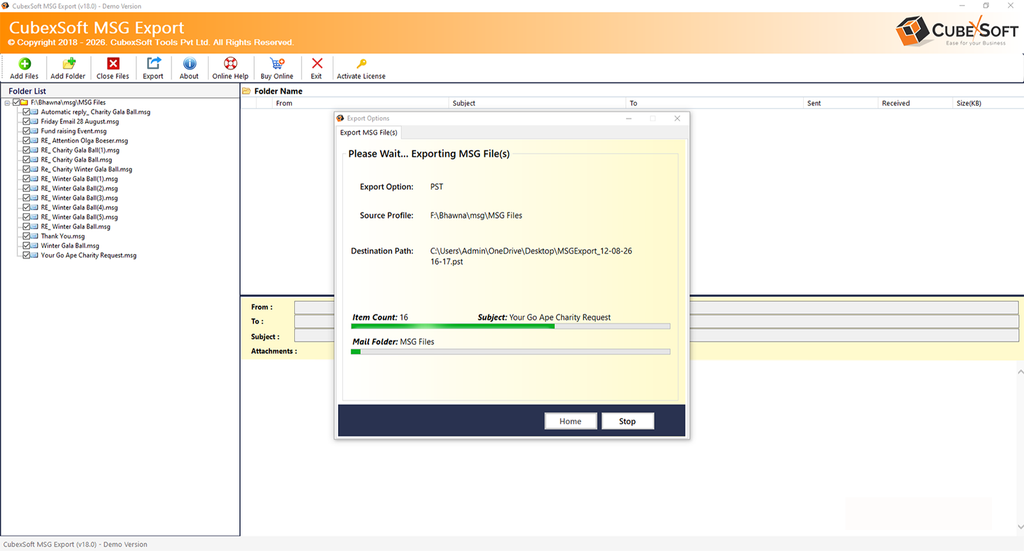Click the Export Options dialog title icon
The height and width of the screenshot is (551, 1024).
click(x=340, y=118)
